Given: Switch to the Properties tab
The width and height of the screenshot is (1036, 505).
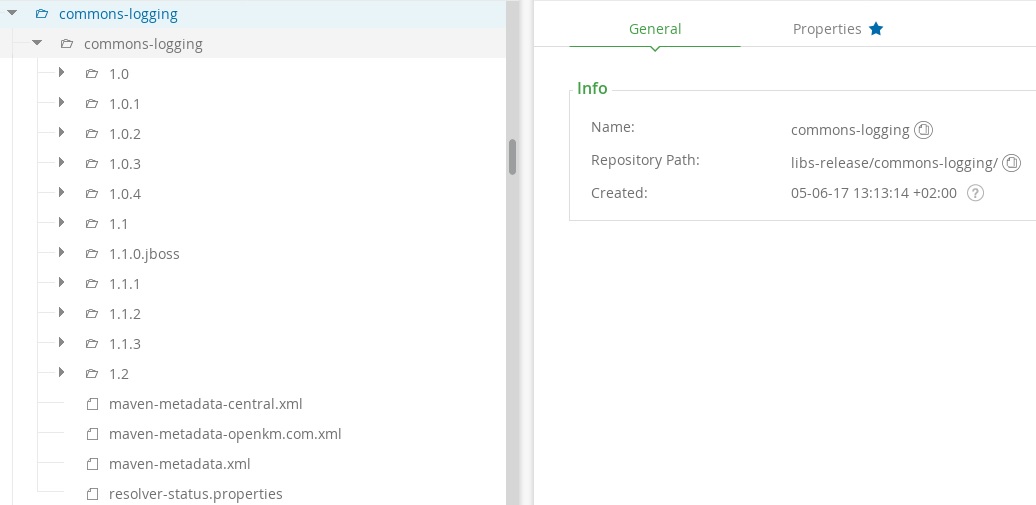Looking at the screenshot, I should (x=826, y=29).
